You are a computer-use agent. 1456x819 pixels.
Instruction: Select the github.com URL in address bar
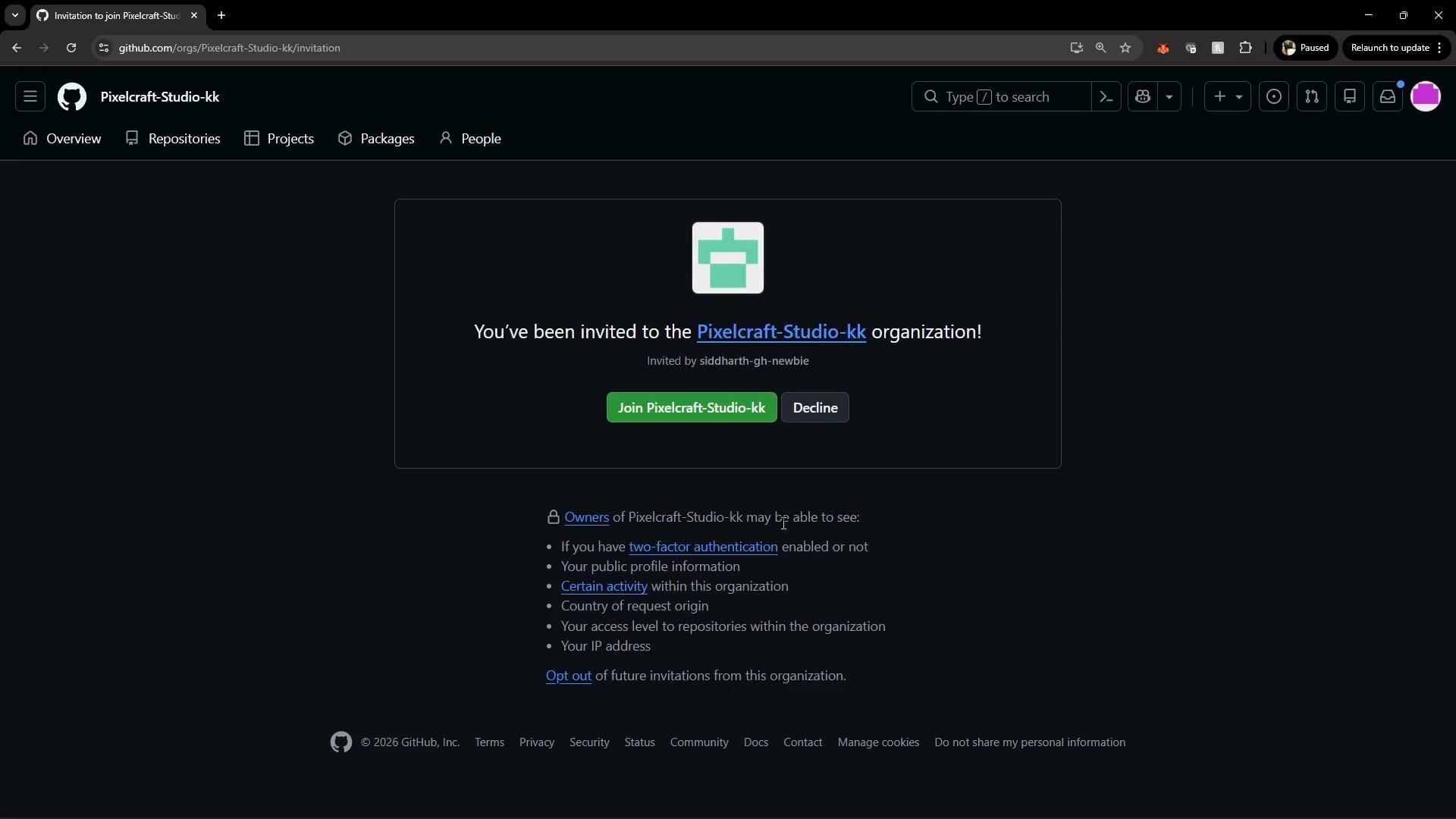click(230, 48)
